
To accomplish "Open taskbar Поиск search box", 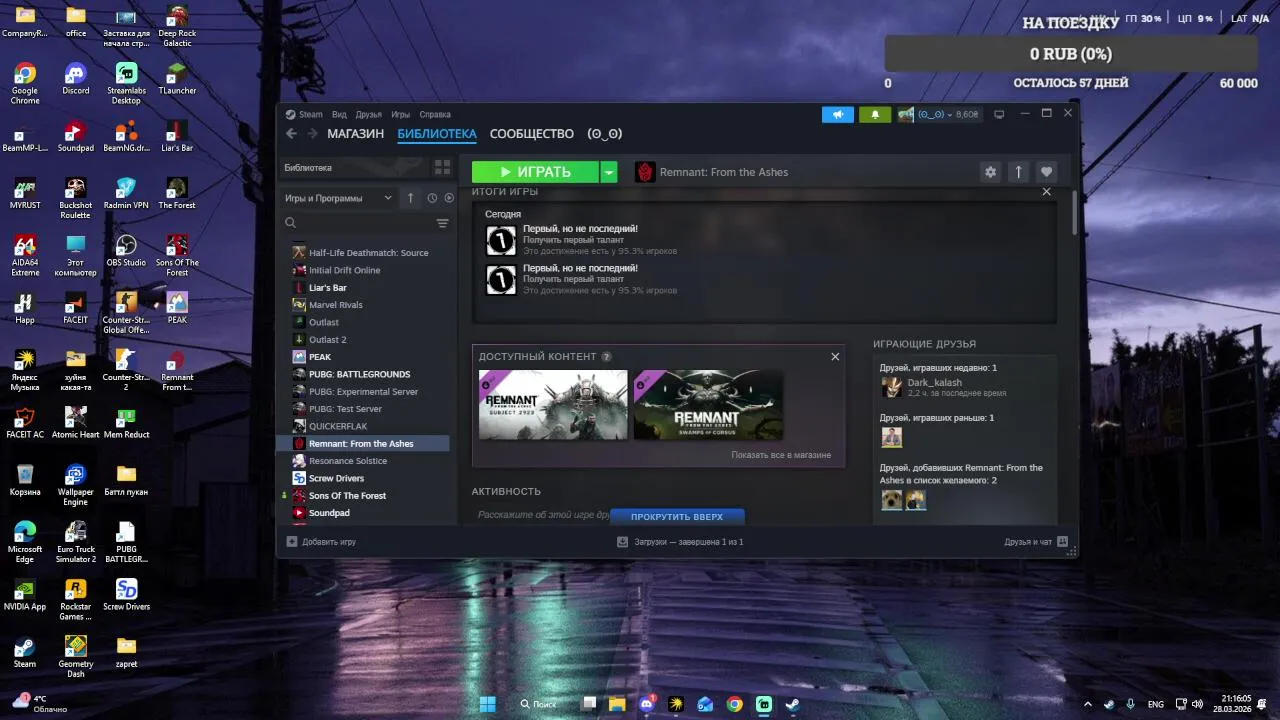I will click(x=539, y=704).
